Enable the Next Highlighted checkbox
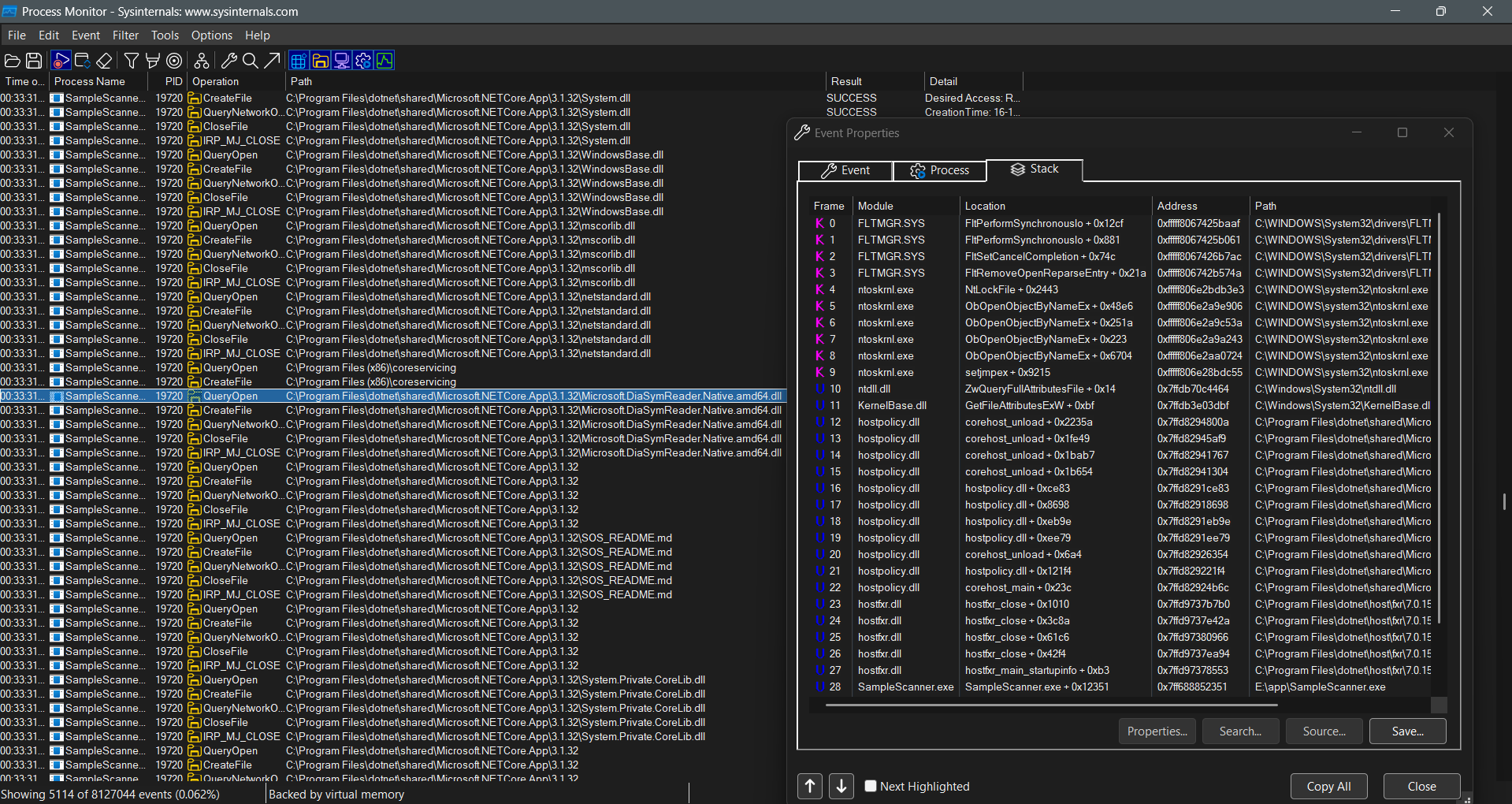The height and width of the screenshot is (804, 1512). click(x=871, y=786)
